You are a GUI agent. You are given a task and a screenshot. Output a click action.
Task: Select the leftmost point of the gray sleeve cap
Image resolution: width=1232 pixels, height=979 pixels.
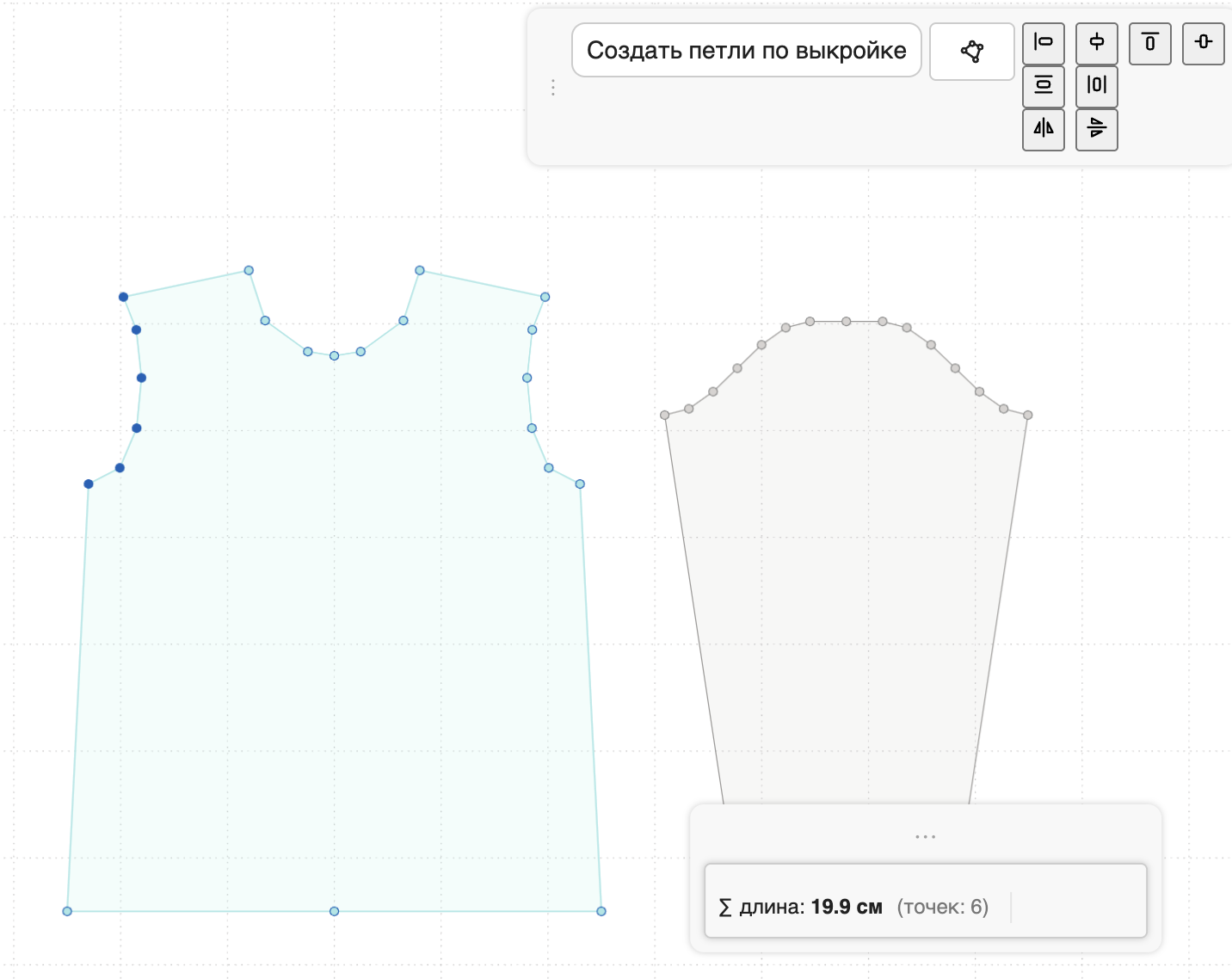click(x=665, y=416)
